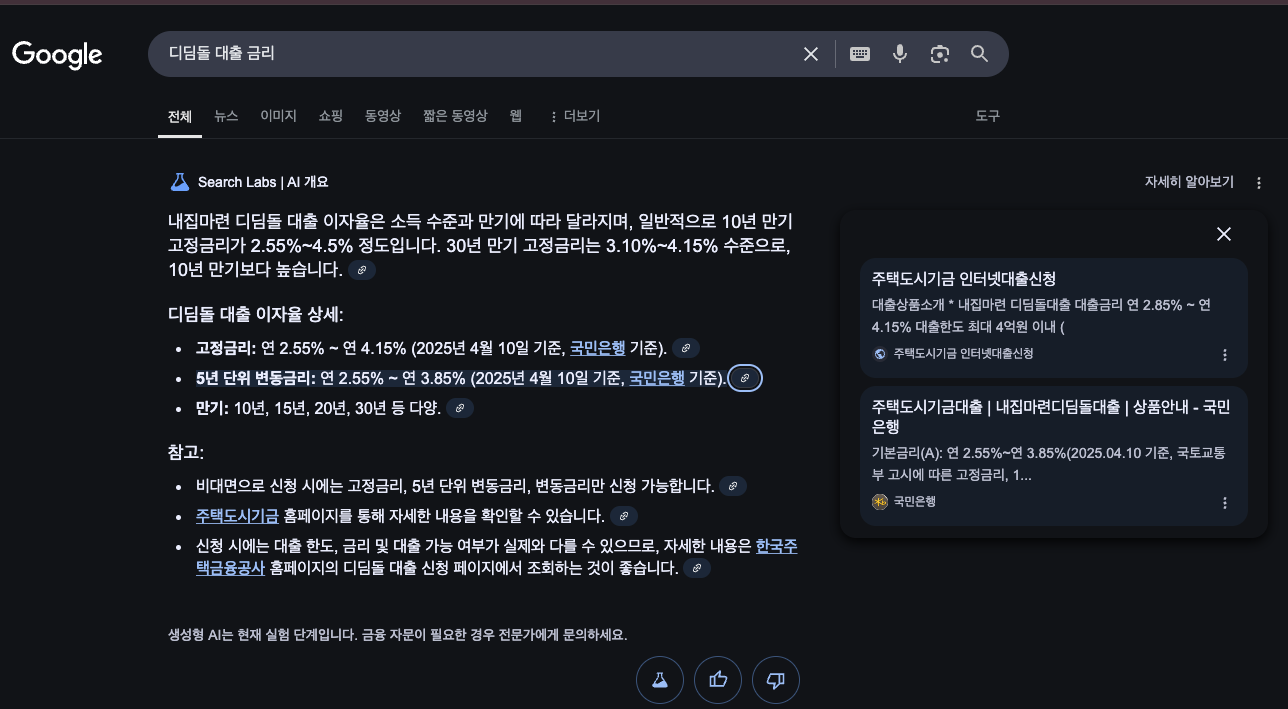Search by image with camera lens icon
This screenshot has width=1288, height=709.
pos(939,54)
